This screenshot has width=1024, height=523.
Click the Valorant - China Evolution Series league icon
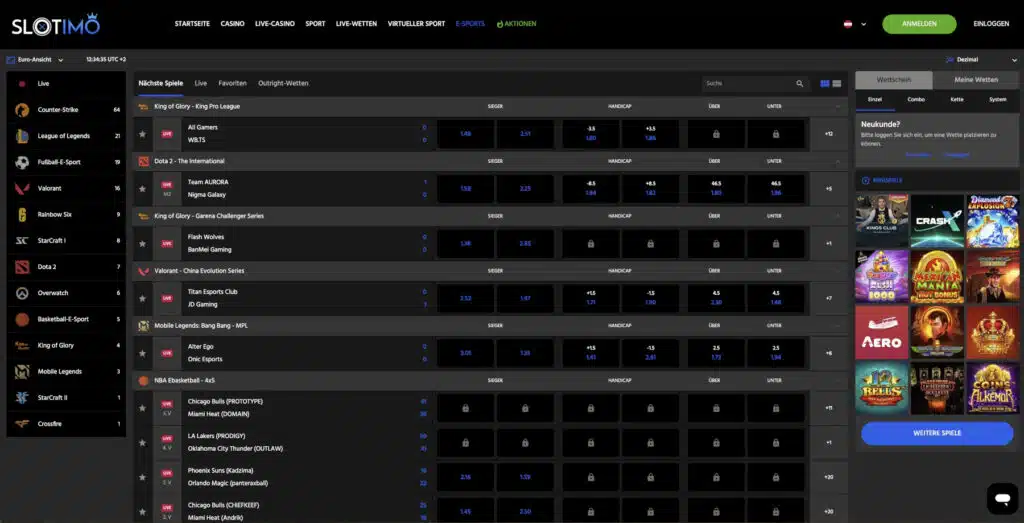pyautogui.click(x=144, y=271)
